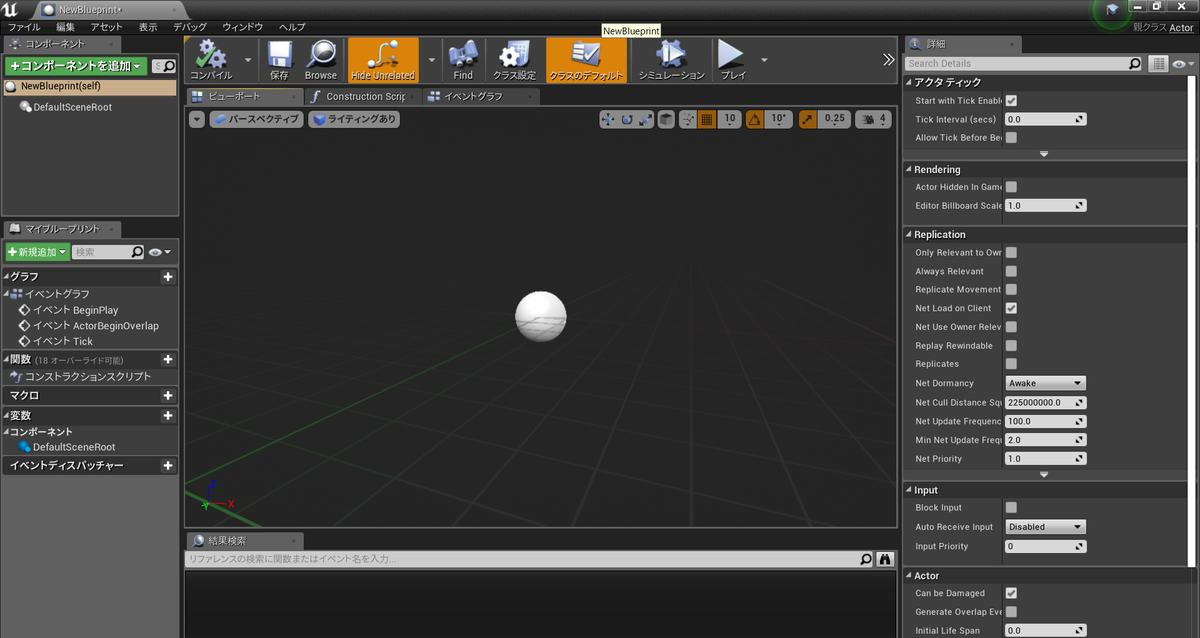The image size is (1200, 638).
Task: Open the Net Dormancy Awake dropdown
Action: pos(1045,383)
